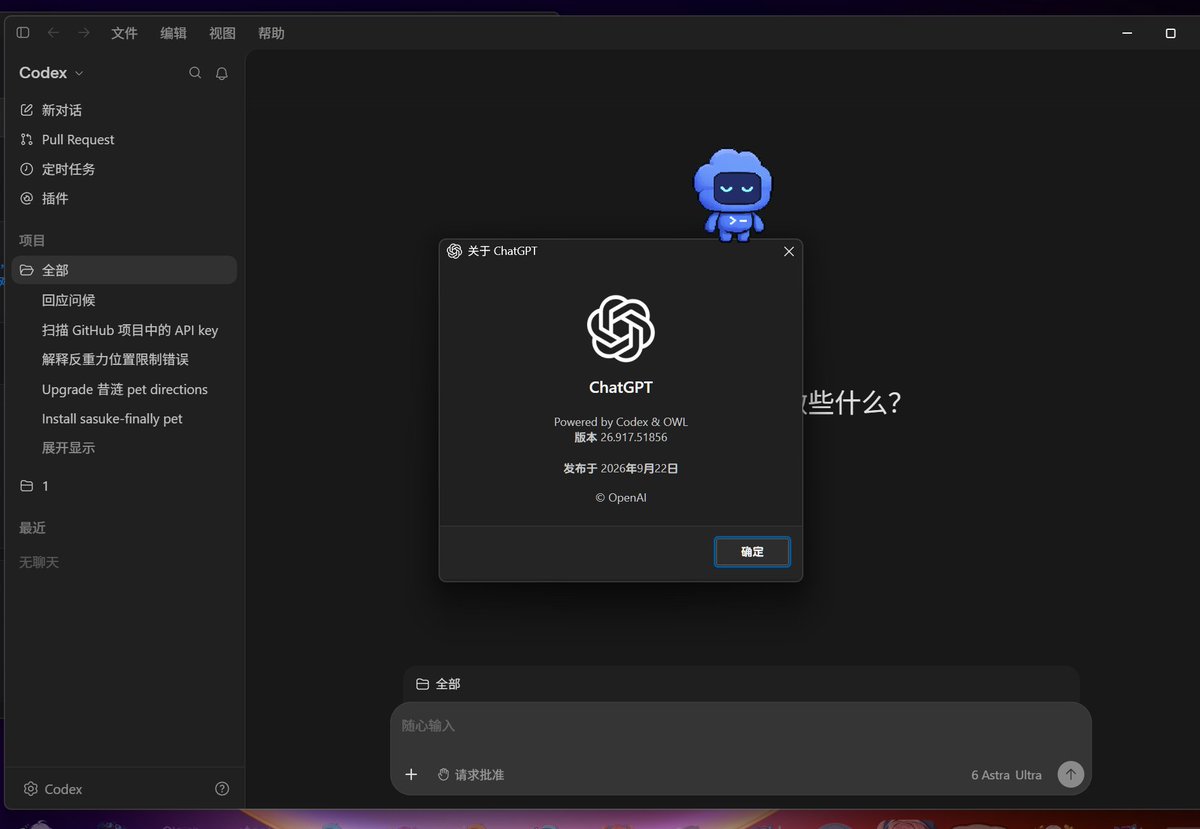Click the © OpenAI text
The width and height of the screenshot is (1200, 829).
tap(621, 497)
